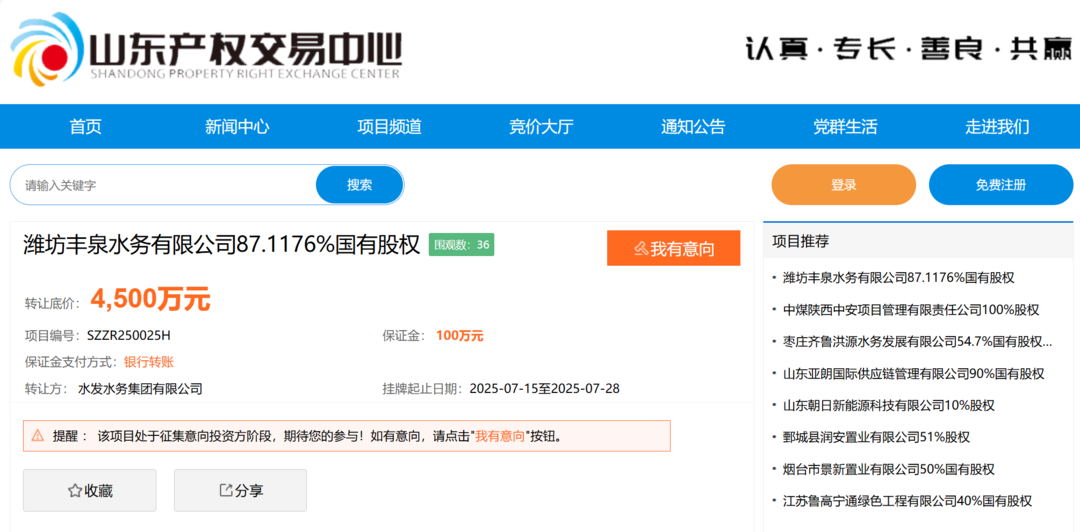Open 烟台市景新置业有限公司50%国有股权 link
This screenshot has height=532, width=1080.
coord(889,469)
